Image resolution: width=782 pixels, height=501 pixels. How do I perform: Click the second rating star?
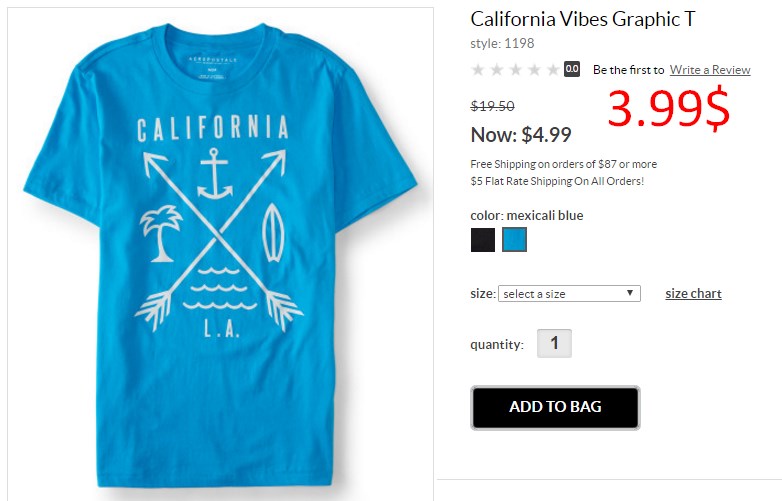click(x=497, y=70)
